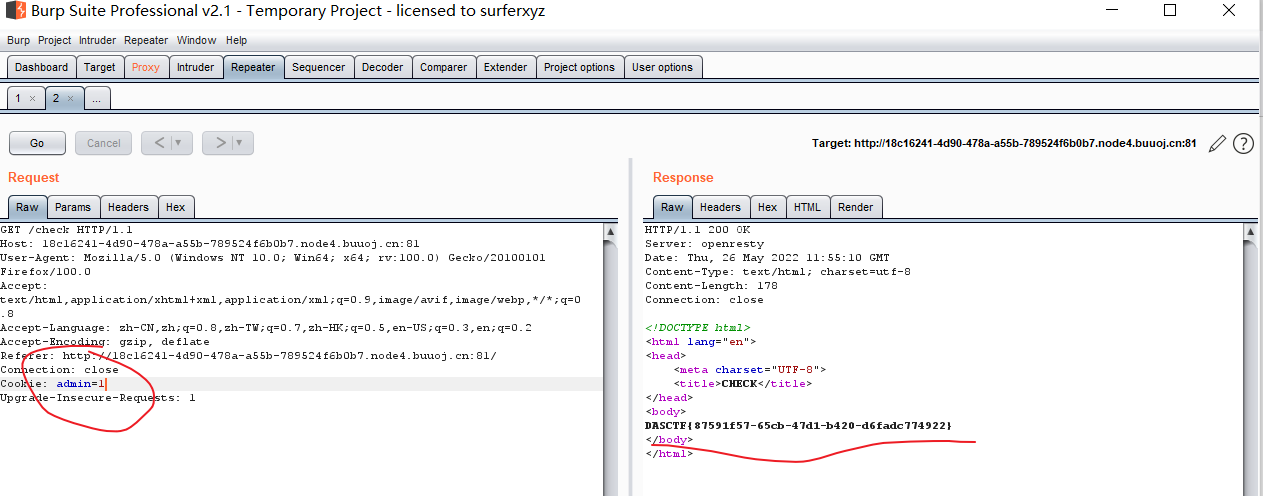Open the Repeater menu
The height and width of the screenshot is (496, 1263).
pyautogui.click(x=147, y=40)
